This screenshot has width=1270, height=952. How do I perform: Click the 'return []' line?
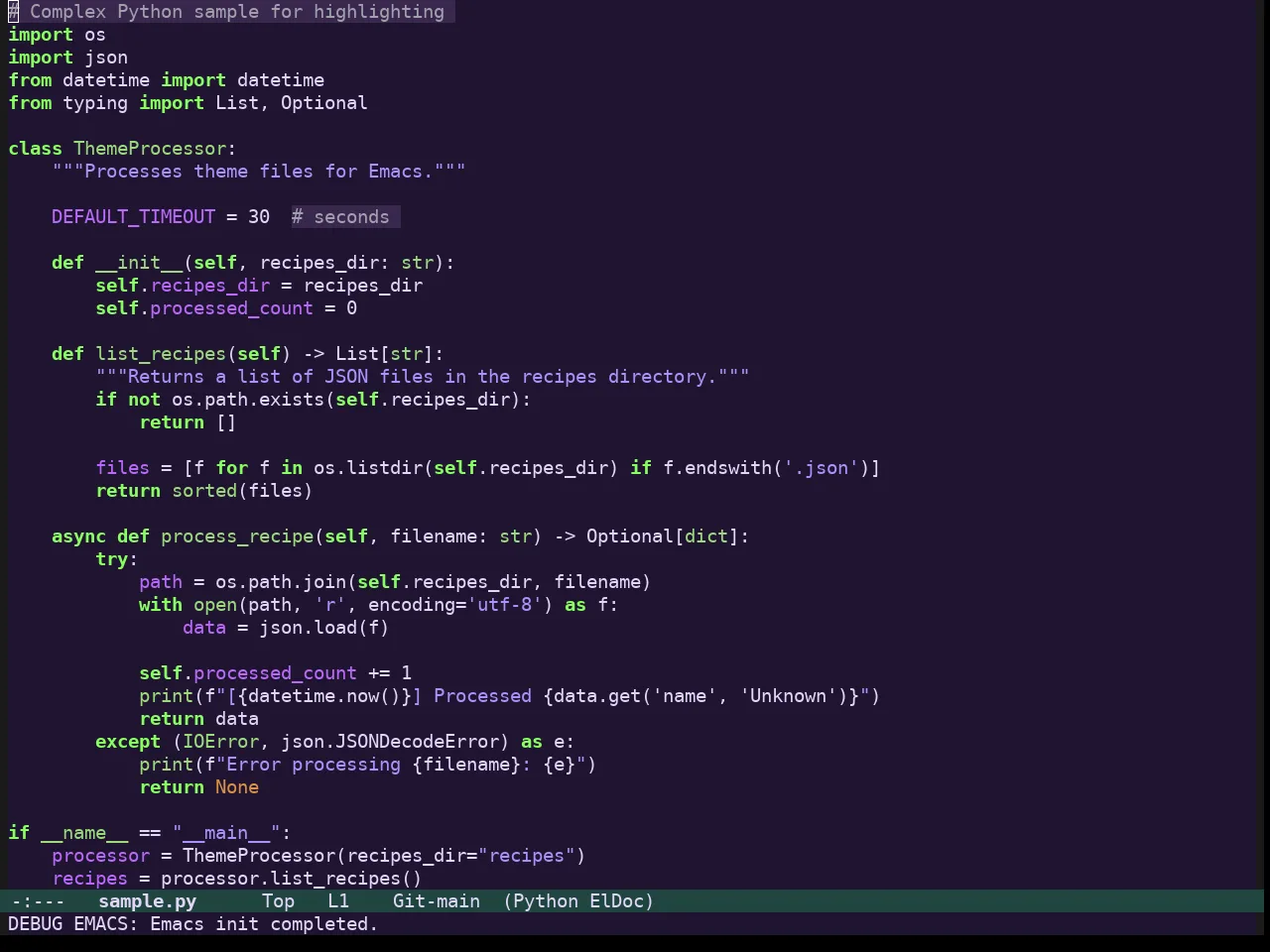pos(188,422)
